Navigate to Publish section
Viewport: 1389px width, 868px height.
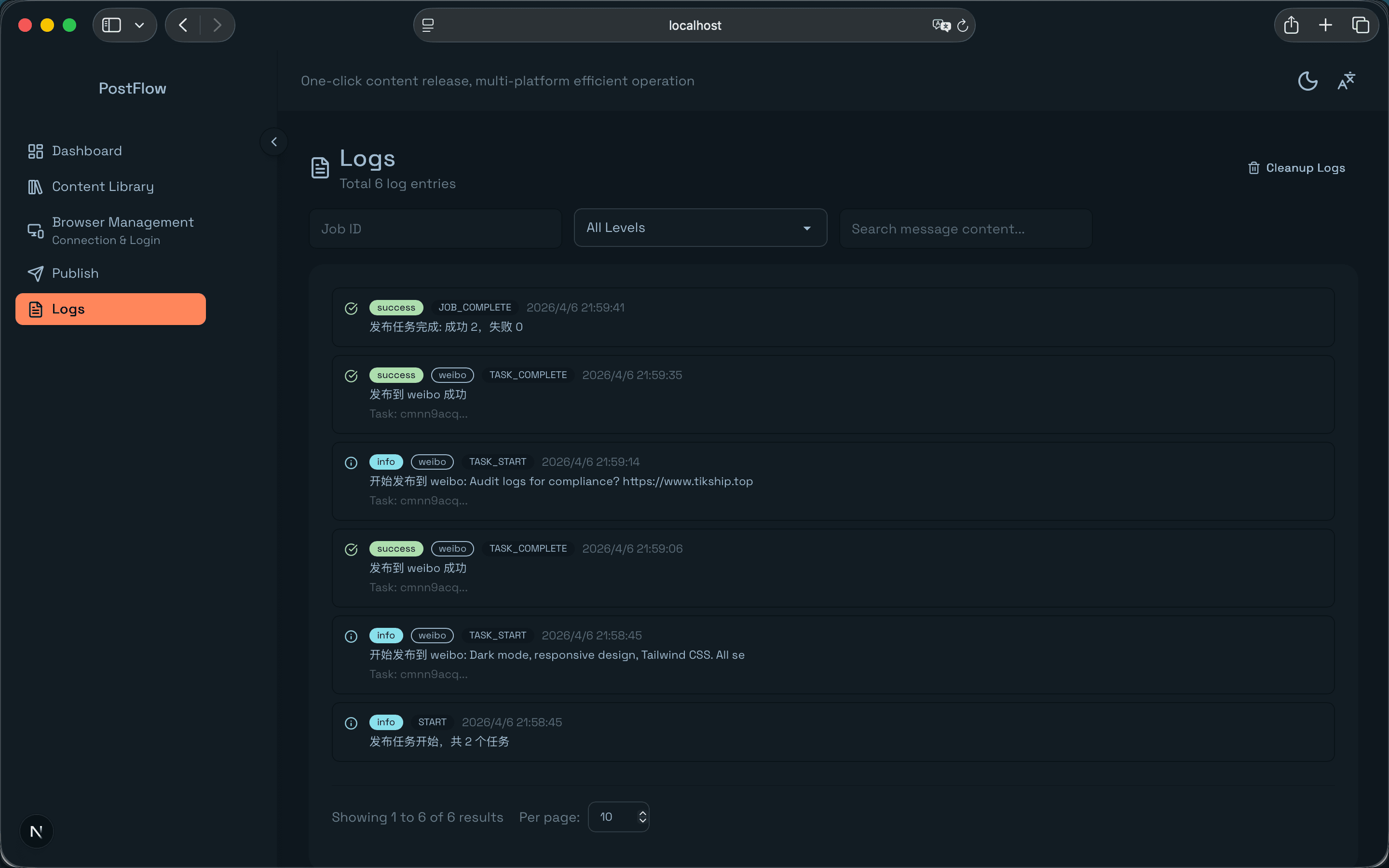[x=75, y=273]
